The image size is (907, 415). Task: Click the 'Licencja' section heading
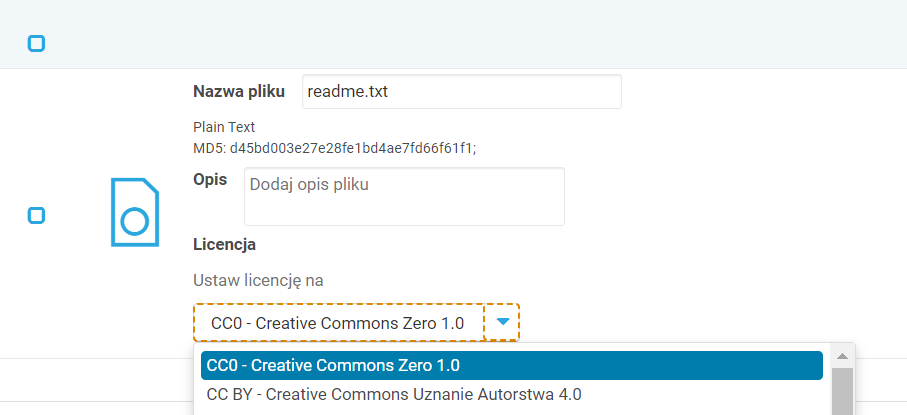(x=224, y=243)
